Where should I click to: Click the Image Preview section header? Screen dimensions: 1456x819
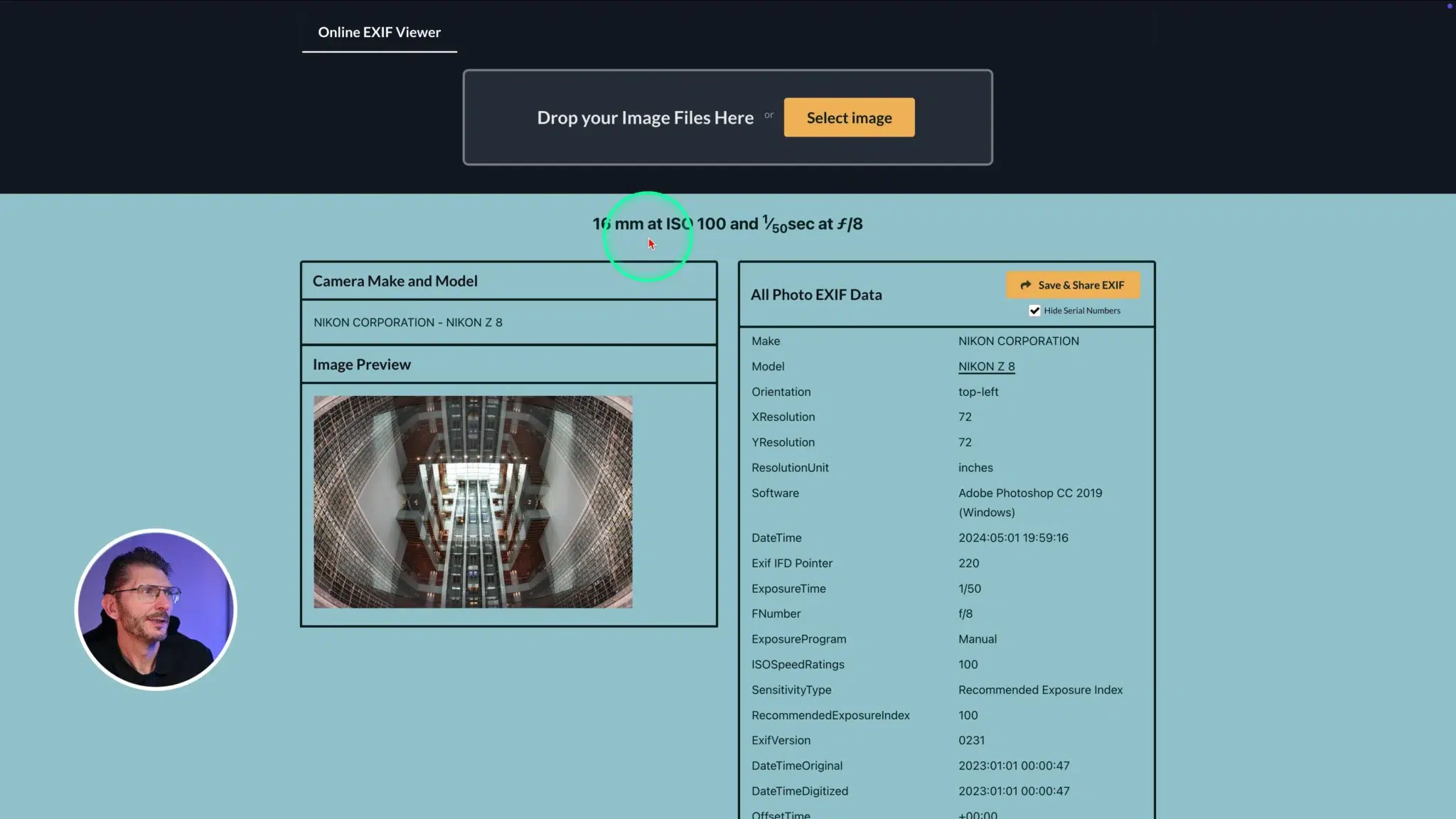point(362,365)
